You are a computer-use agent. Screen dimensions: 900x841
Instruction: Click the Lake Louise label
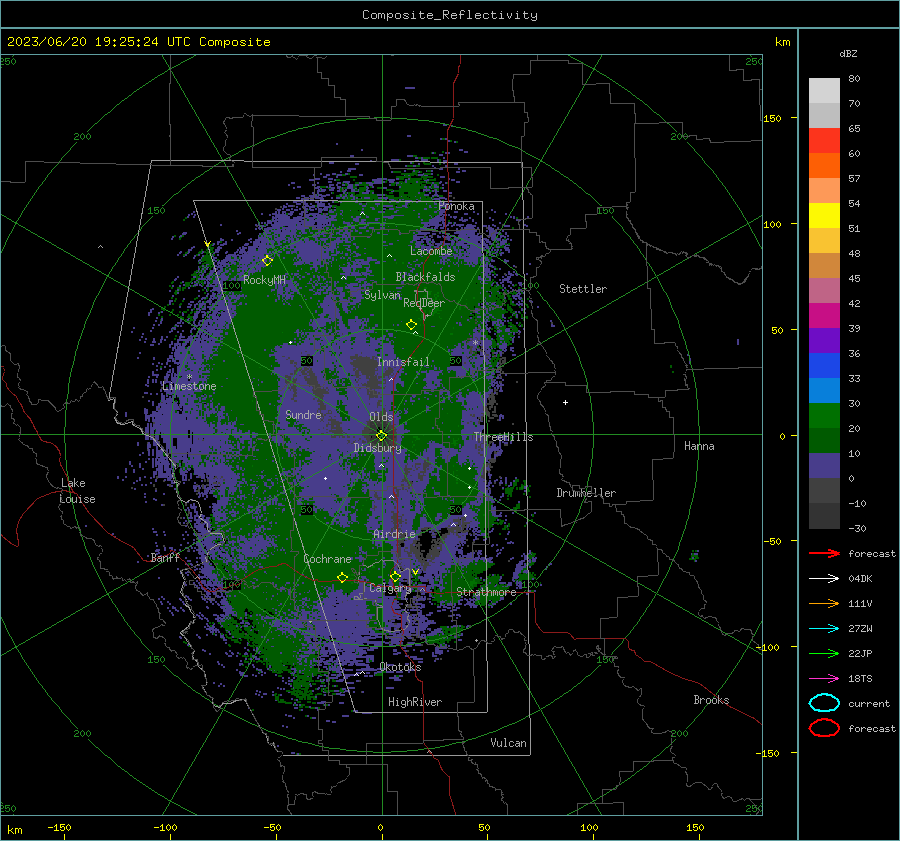pyautogui.click(x=77, y=491)
